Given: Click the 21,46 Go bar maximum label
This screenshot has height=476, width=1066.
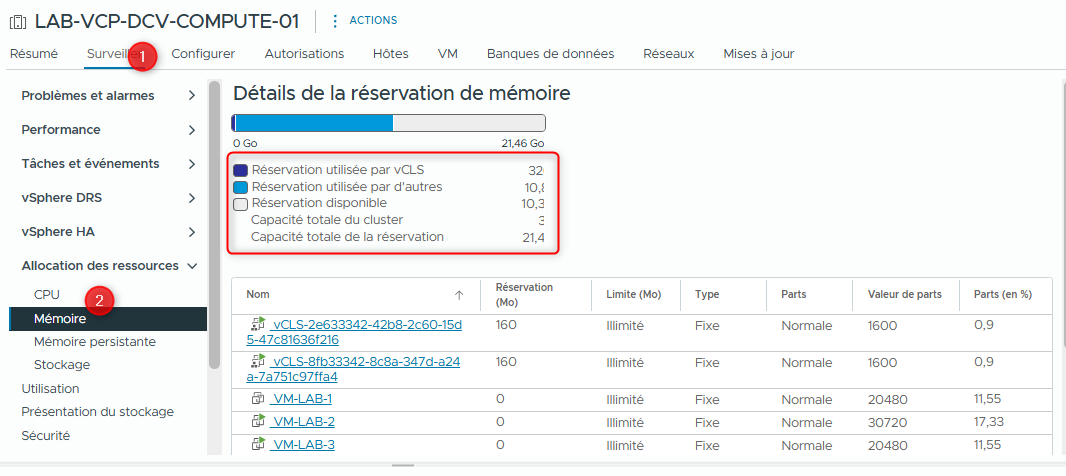Looking at the screenshot, I should [522, 143].
